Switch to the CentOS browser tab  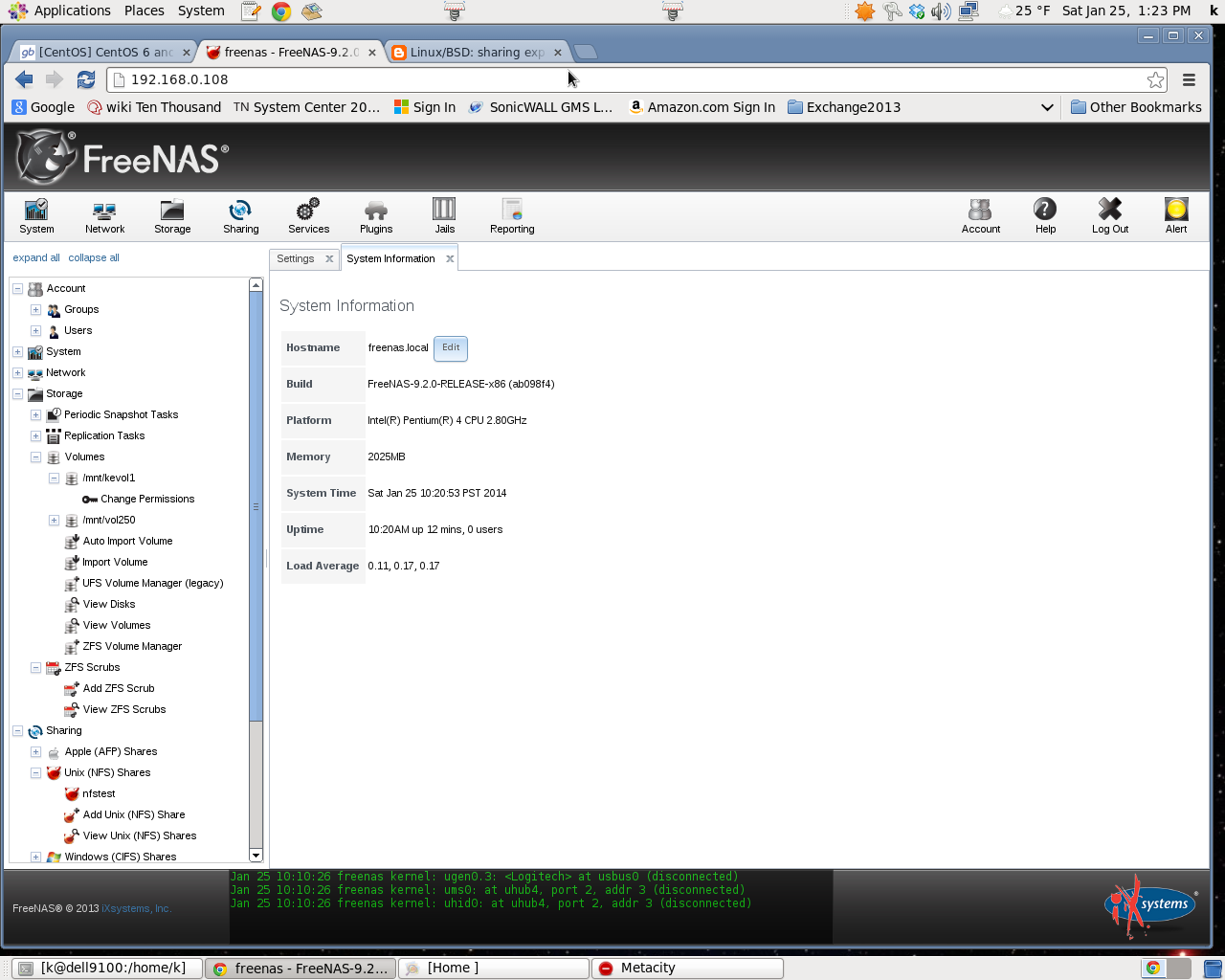point(105,52)
